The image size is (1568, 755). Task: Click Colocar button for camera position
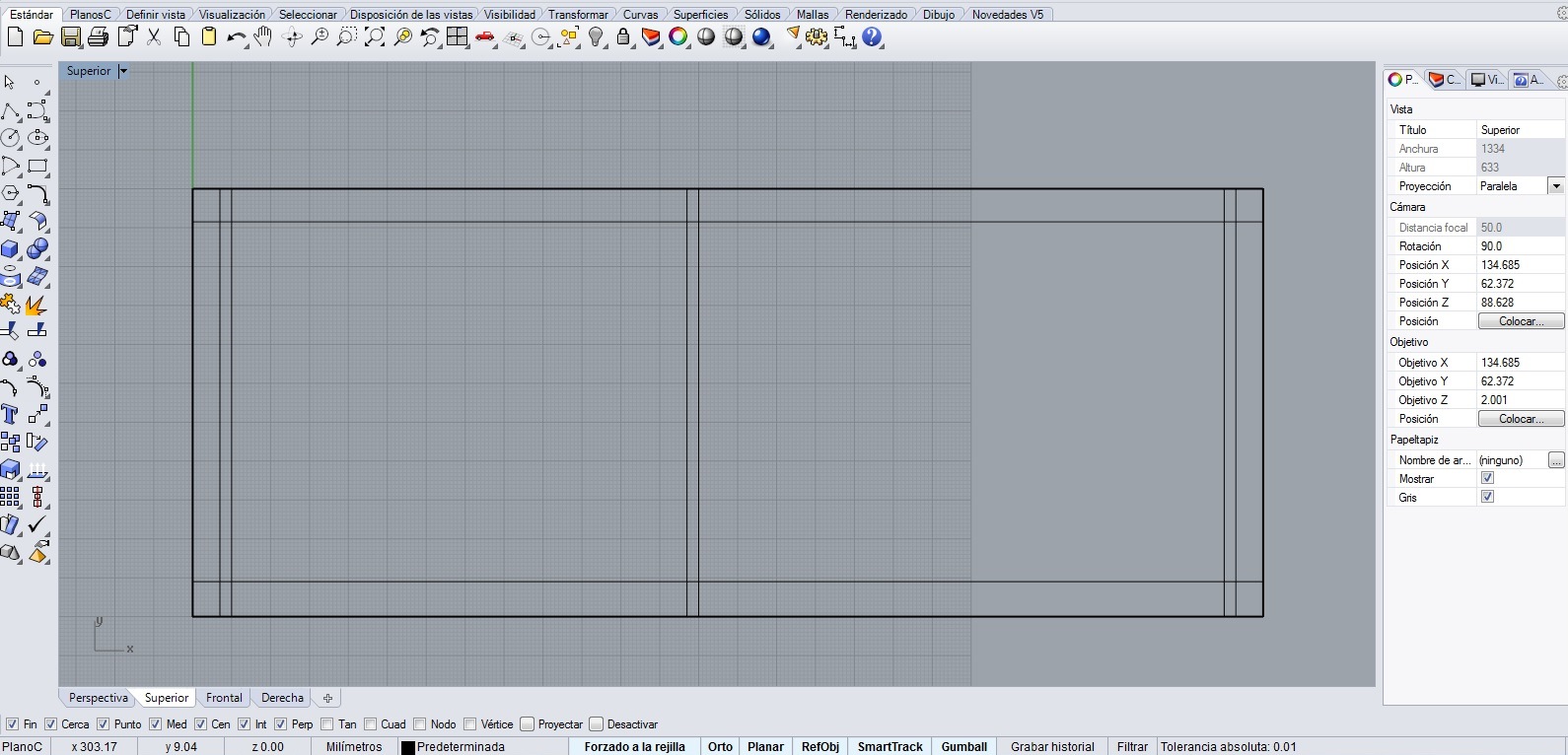coord(1521,321)
